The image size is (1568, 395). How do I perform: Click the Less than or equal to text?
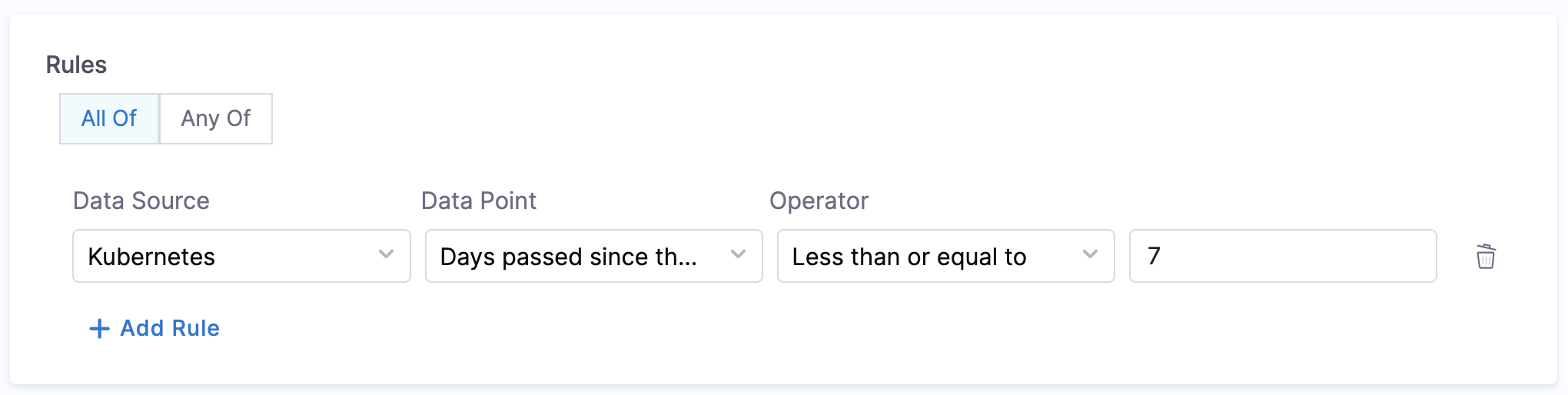click(x=909, y=257)
